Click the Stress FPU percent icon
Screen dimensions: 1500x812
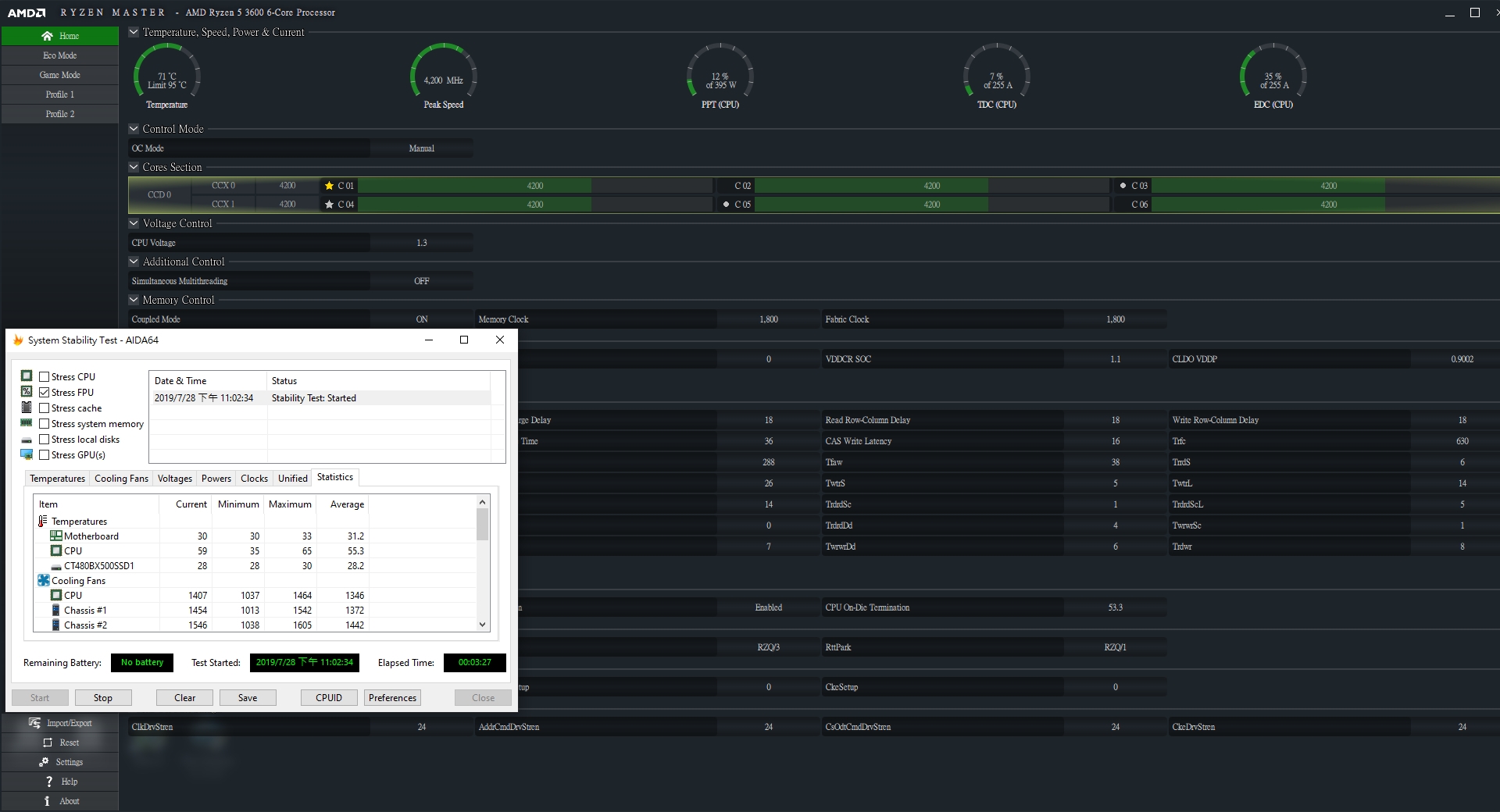pyautogui.click(x=27, y=392)
